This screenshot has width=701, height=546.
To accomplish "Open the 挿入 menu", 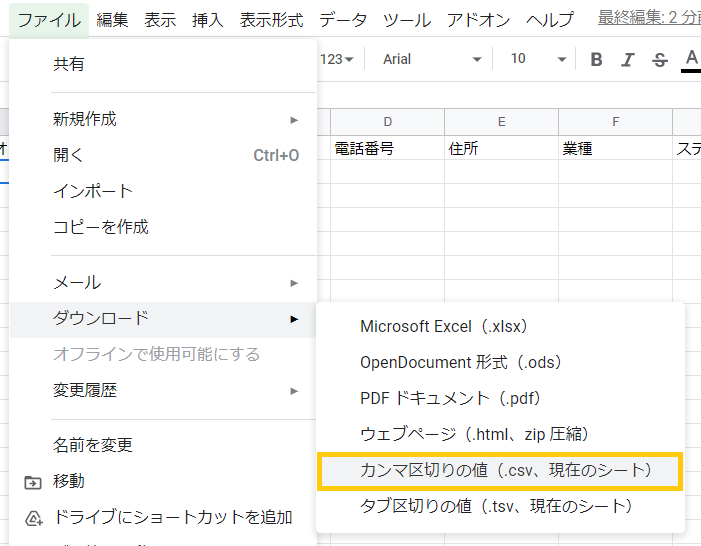I will pos(207,20).
